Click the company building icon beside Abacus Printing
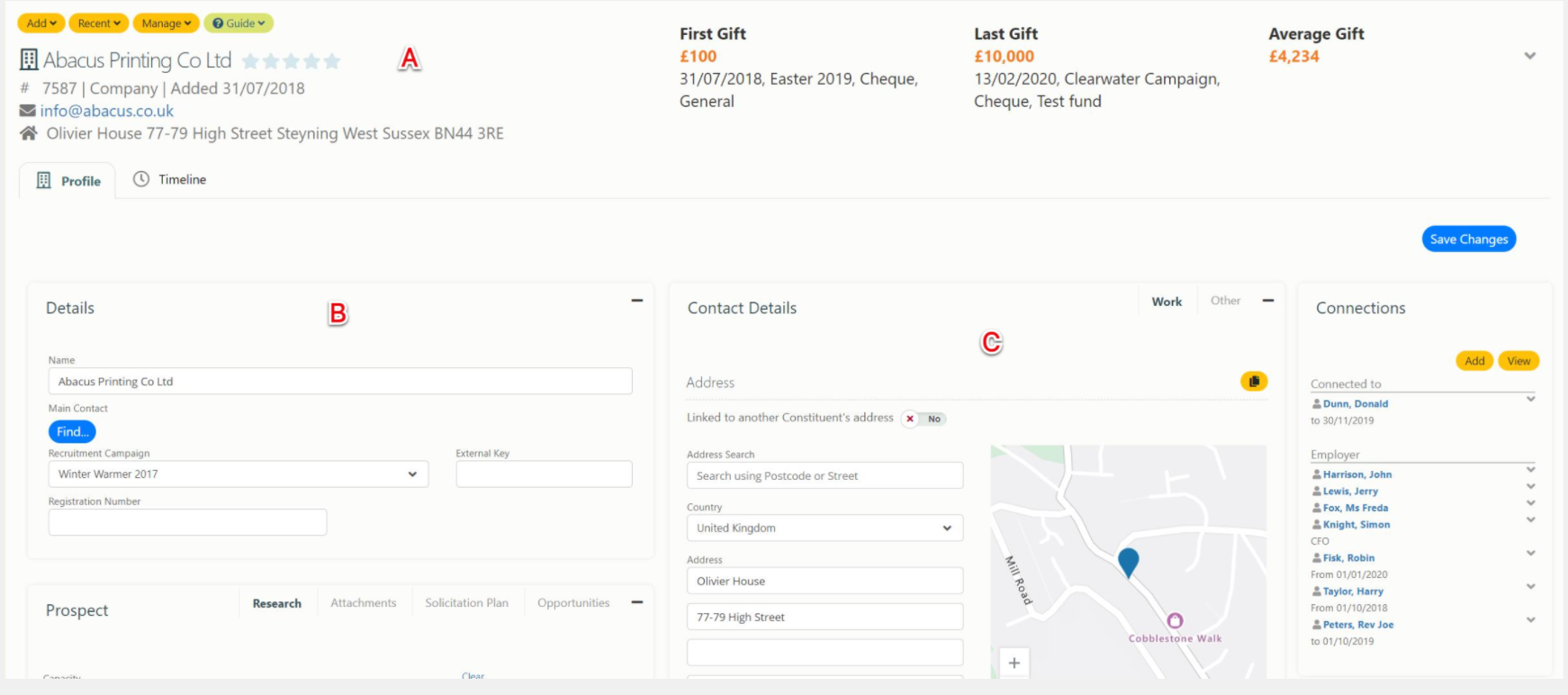 tap(29, 60)
